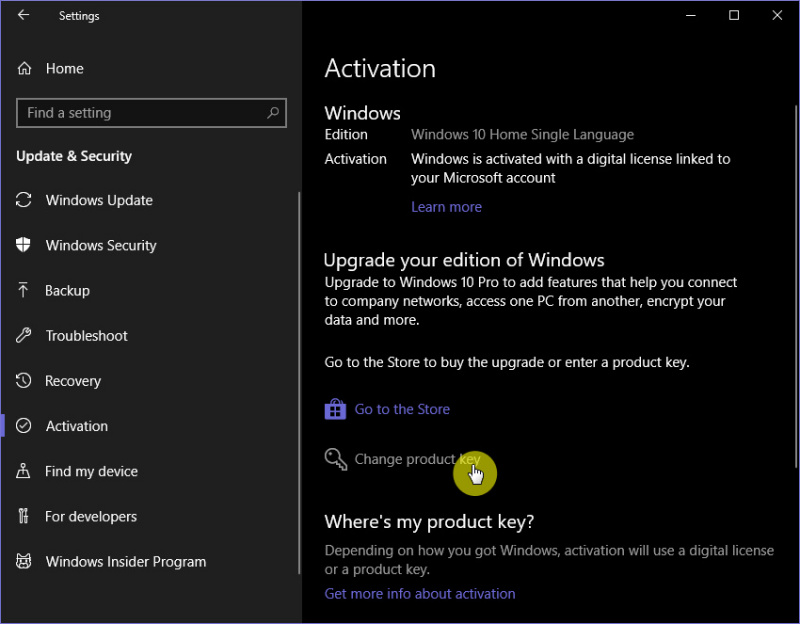The width and height of the screenshot is (800, 624).
Task: Open Troubleshoot settings
Action: point(87,336)
